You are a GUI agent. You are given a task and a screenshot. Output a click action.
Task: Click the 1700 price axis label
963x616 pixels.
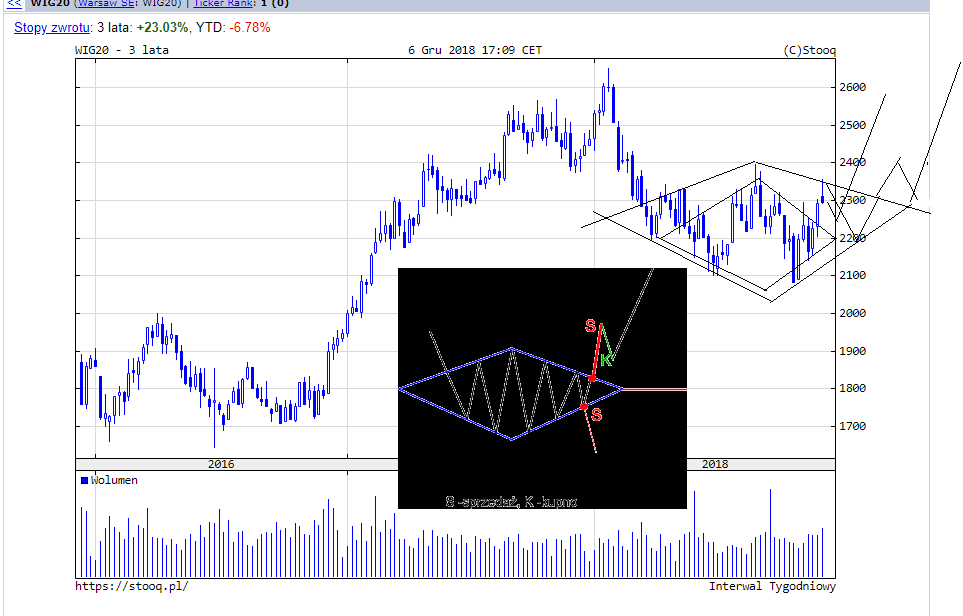(x=852, y=426)
